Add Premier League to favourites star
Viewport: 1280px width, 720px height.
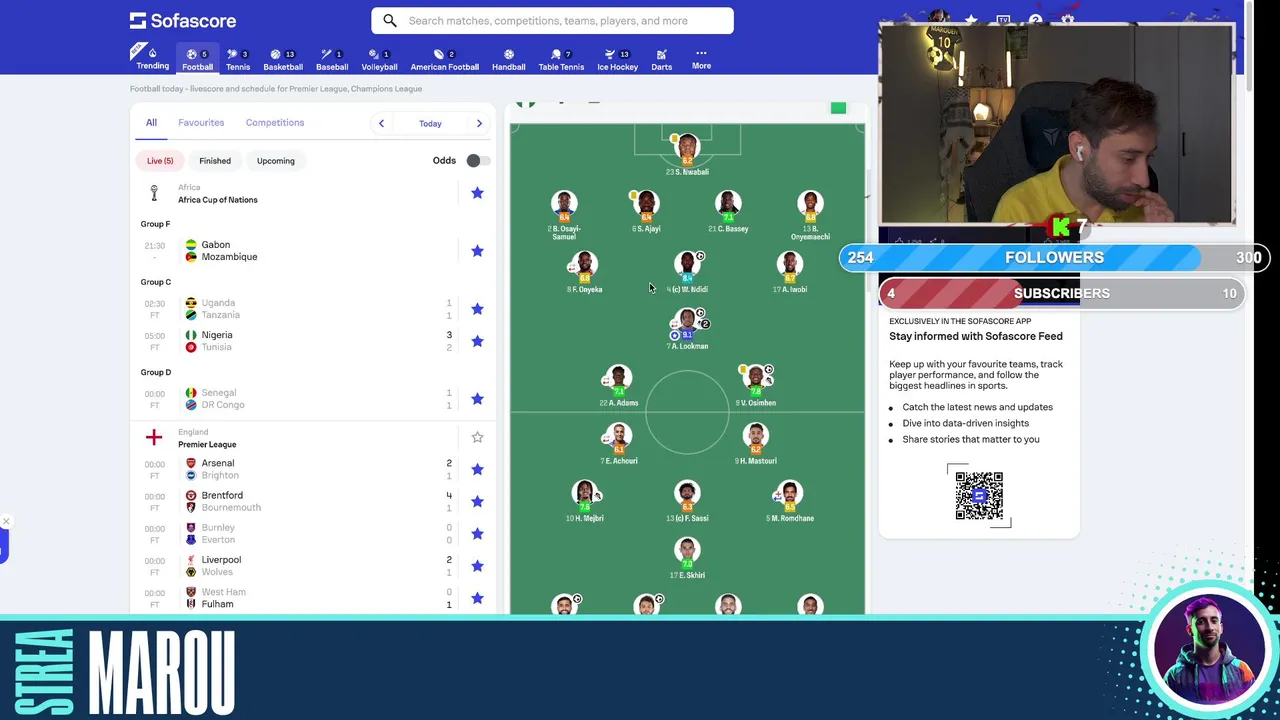click(x=477, y=437)
